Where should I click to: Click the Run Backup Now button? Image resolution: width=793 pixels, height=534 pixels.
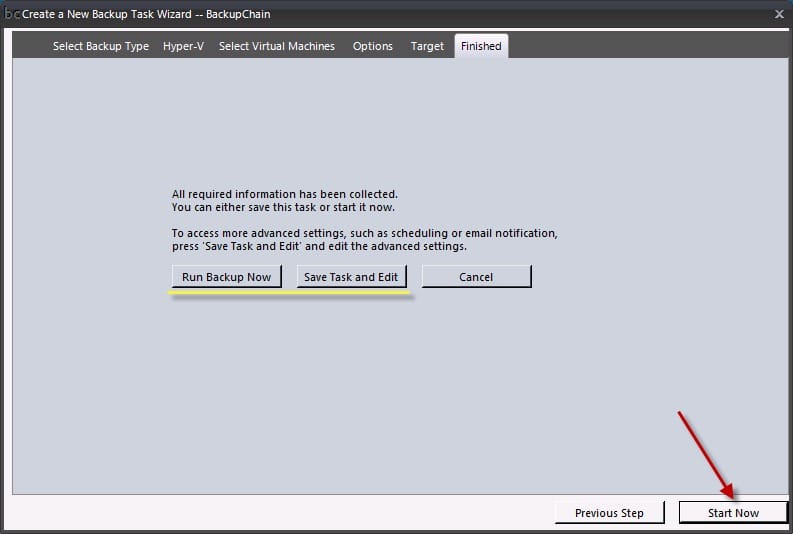(x=227, y=277)
